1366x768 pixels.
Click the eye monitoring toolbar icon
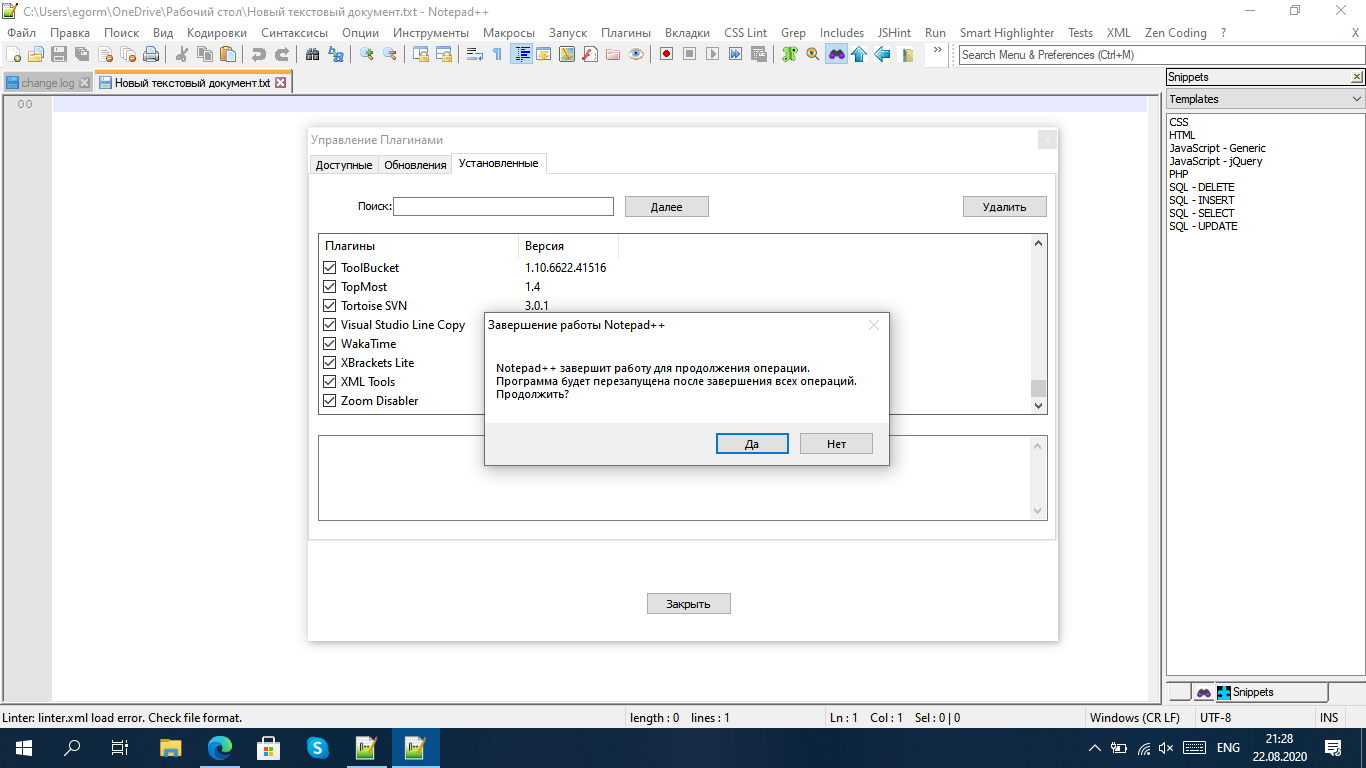tap(635, 54)
